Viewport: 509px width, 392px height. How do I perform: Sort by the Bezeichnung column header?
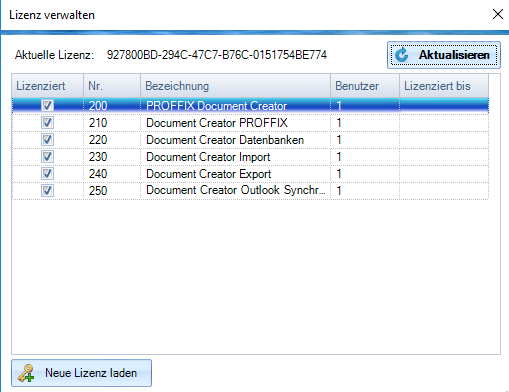click(x=235, y=86)
